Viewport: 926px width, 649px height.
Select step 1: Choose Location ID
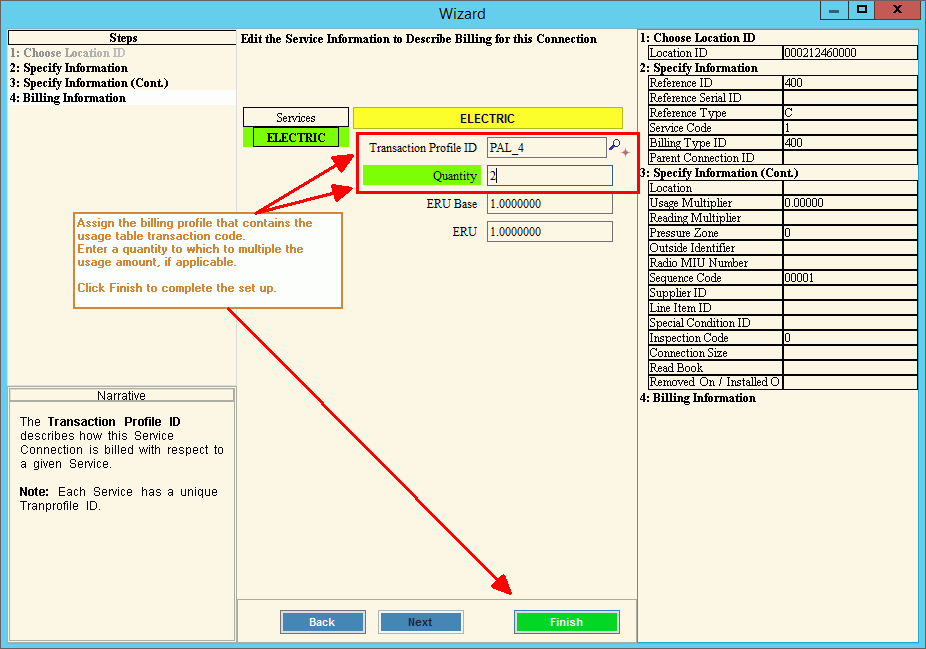coord(68,53)
